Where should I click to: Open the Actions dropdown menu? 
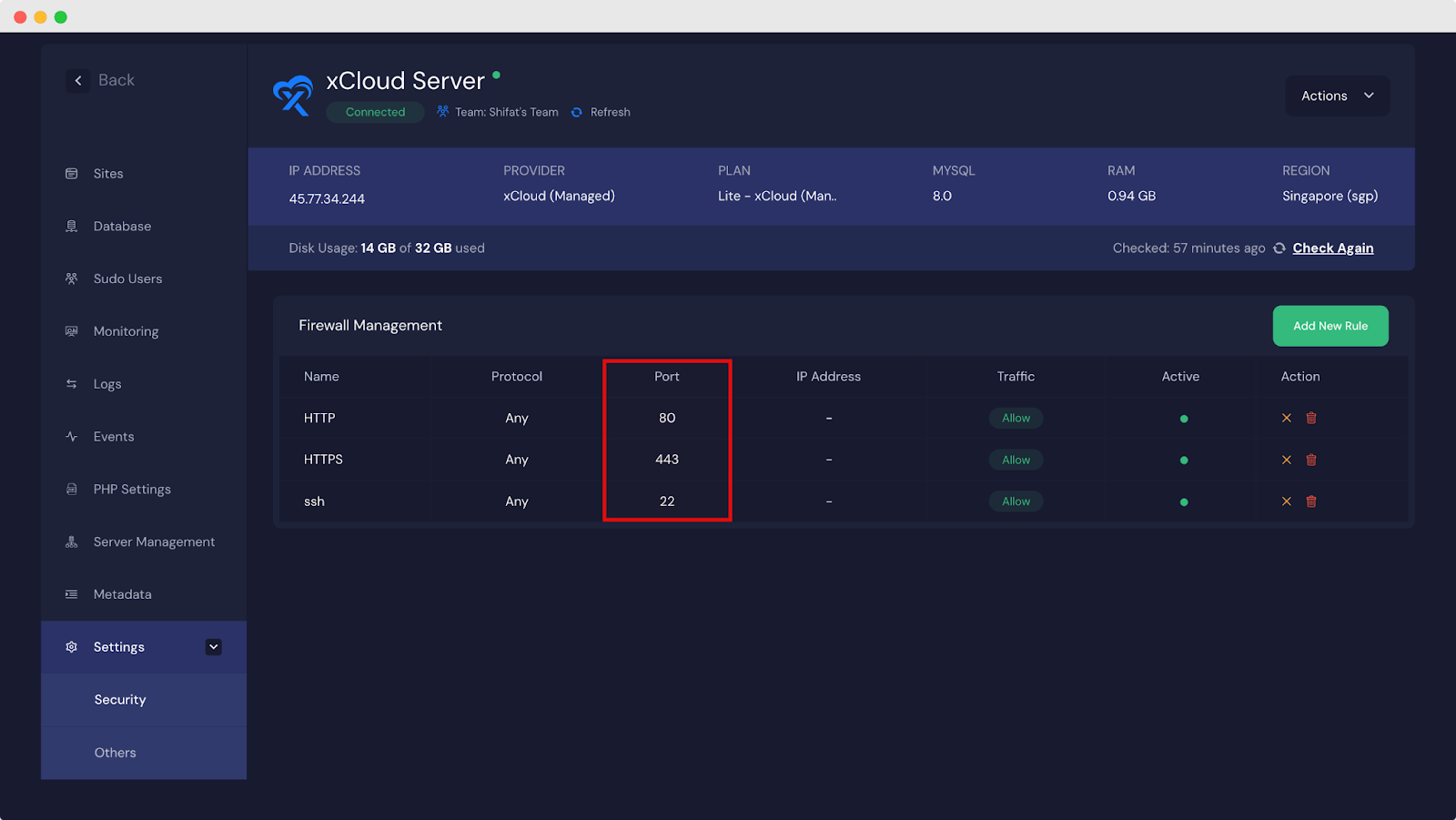(x=1337, y=96)
